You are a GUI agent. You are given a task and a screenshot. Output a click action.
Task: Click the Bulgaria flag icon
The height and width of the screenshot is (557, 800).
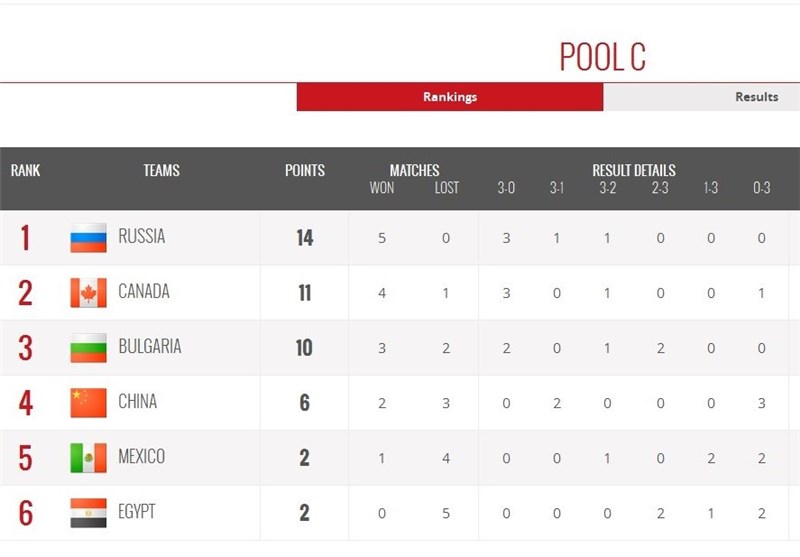click(x=88, y=348)
